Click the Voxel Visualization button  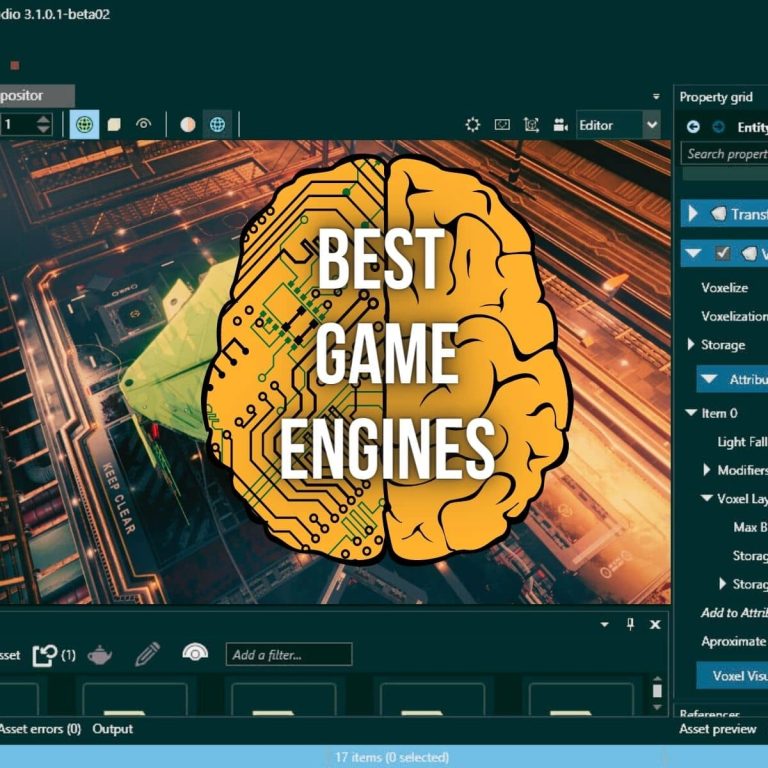pyautogui.click(x=735, y=675)
